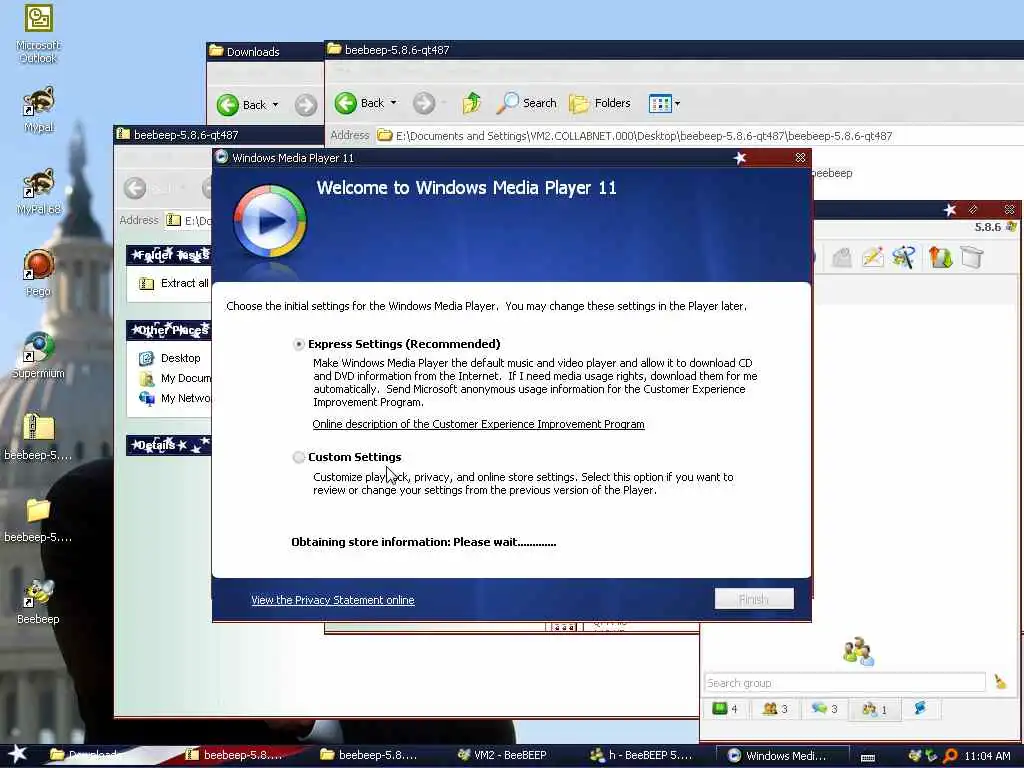Open the MyPal 68 desktop shortcut
Viewport: 1024px width, 768px height.
click(x=39, y=191)
